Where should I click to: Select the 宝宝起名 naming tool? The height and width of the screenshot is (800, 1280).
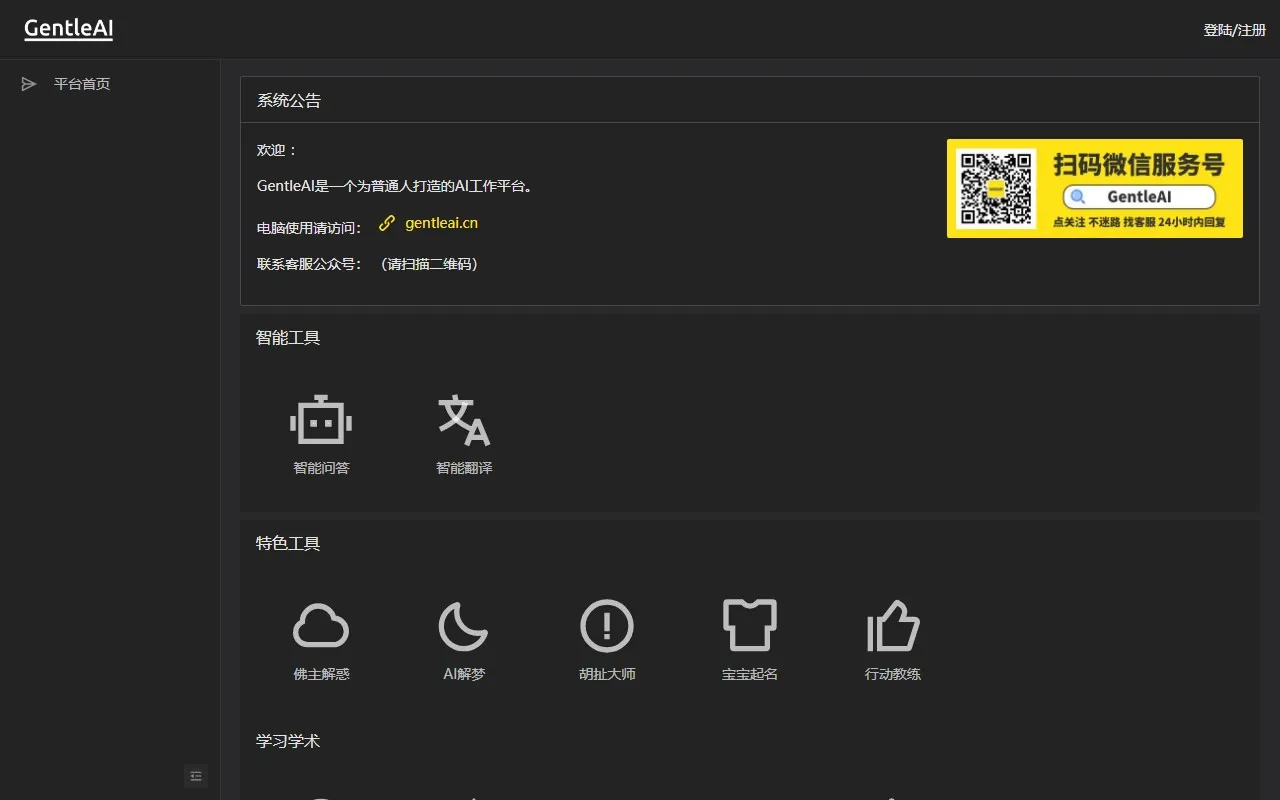[x=749, y=640]
